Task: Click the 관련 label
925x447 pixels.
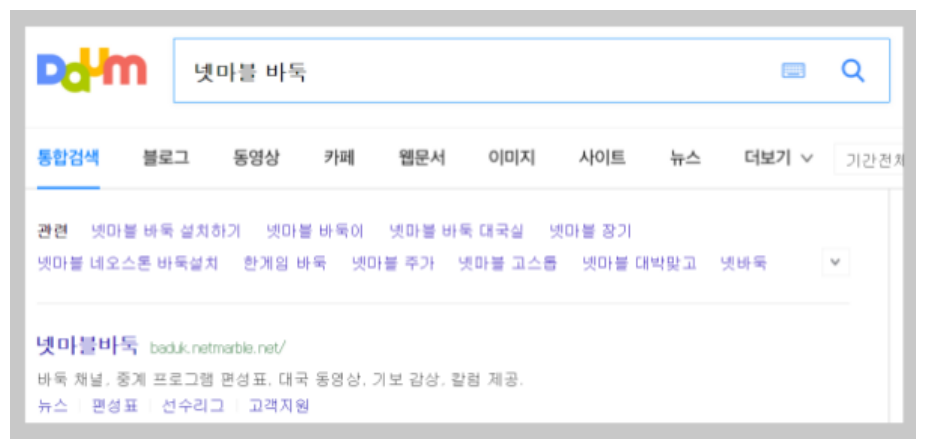Action: coord(53,231)
